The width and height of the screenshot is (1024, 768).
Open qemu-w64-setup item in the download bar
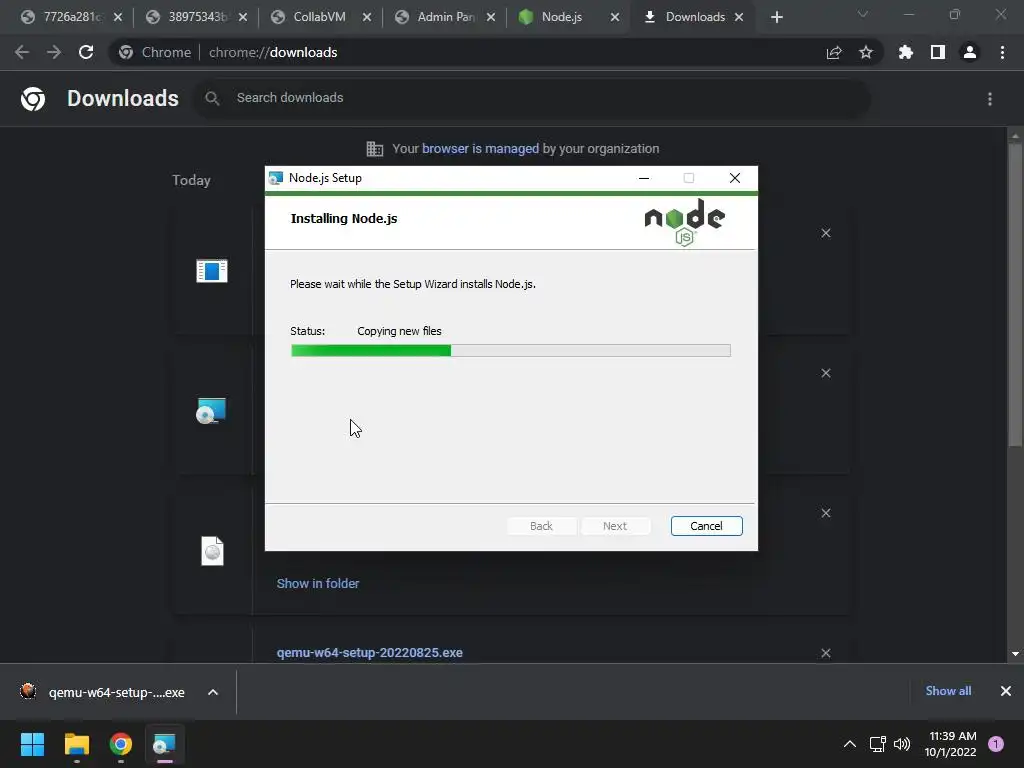click(x=106, y=692)
